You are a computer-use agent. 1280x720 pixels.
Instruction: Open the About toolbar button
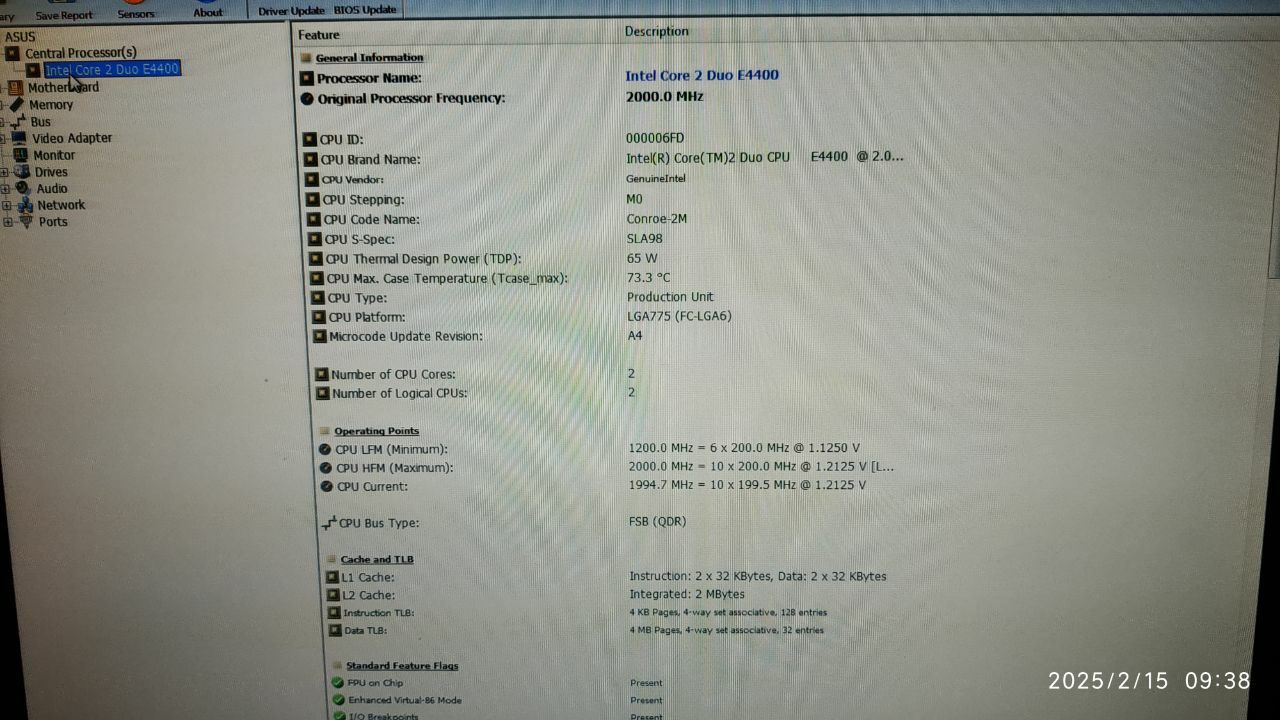(208, 10)
